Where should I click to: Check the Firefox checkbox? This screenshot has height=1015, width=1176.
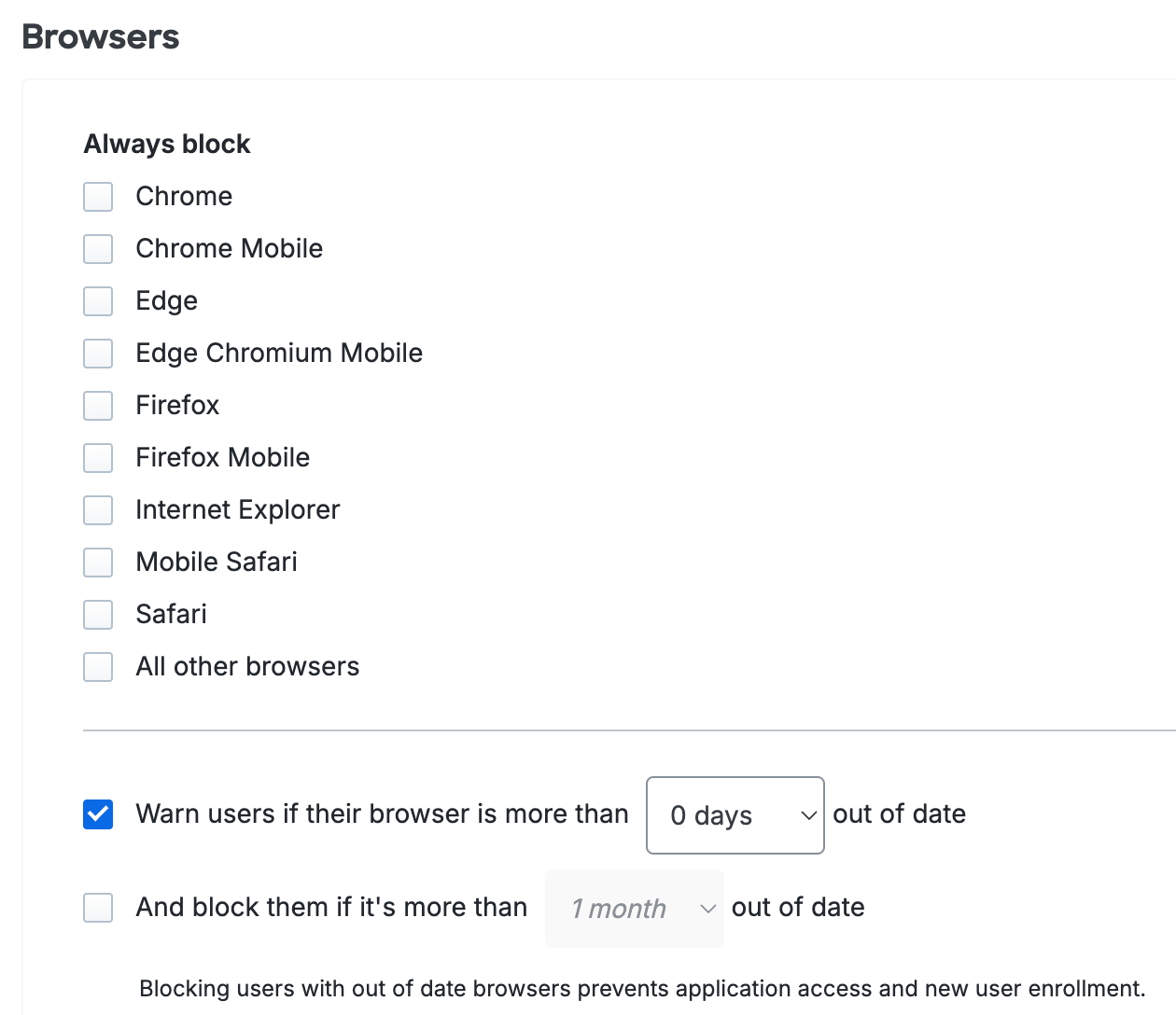[98, 406]
